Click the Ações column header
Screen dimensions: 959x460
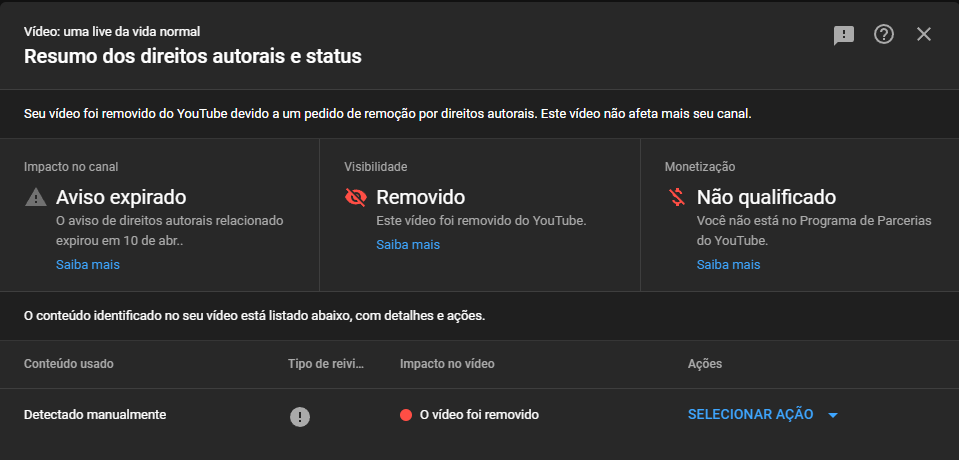[x=705, y=364]
